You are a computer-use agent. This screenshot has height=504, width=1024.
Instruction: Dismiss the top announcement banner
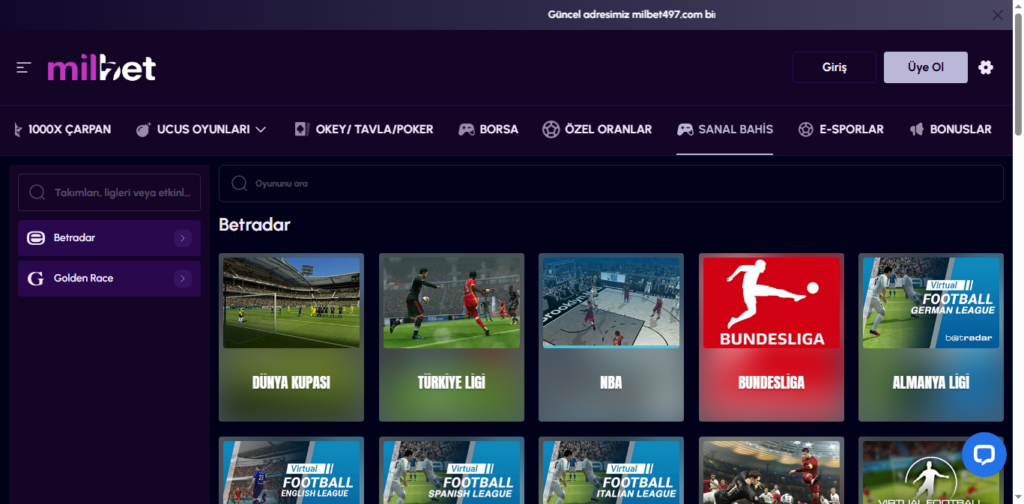(997, 15)
